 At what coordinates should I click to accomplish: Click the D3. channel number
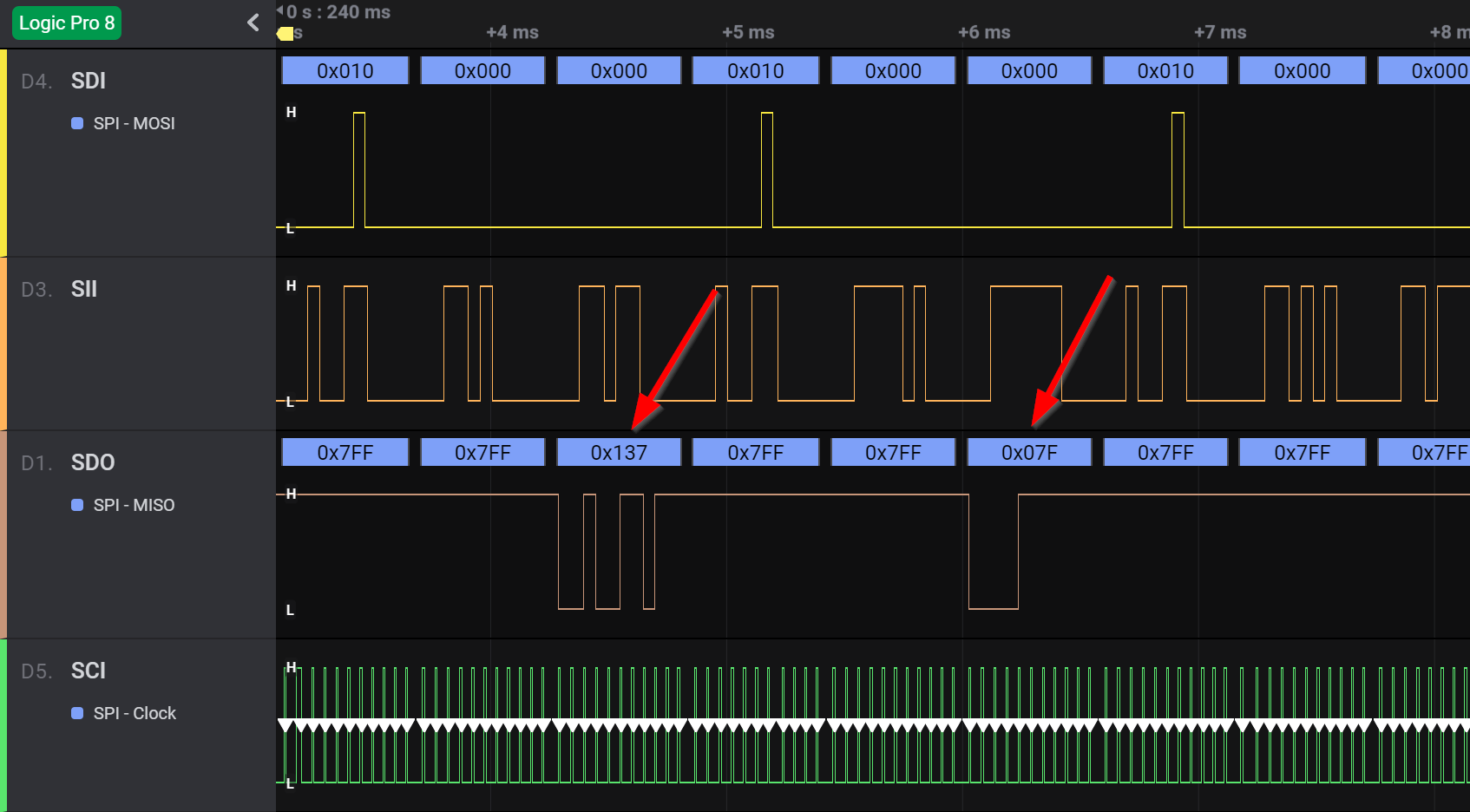point(36,290)
